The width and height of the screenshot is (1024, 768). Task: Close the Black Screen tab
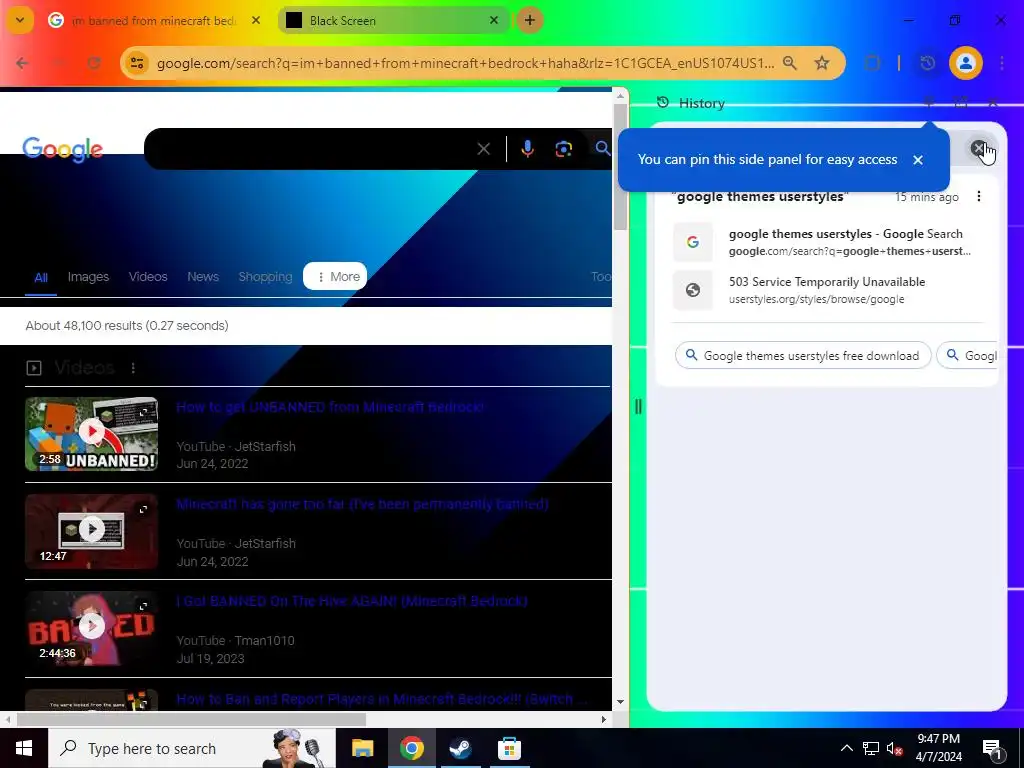click(x=494, y=20)
